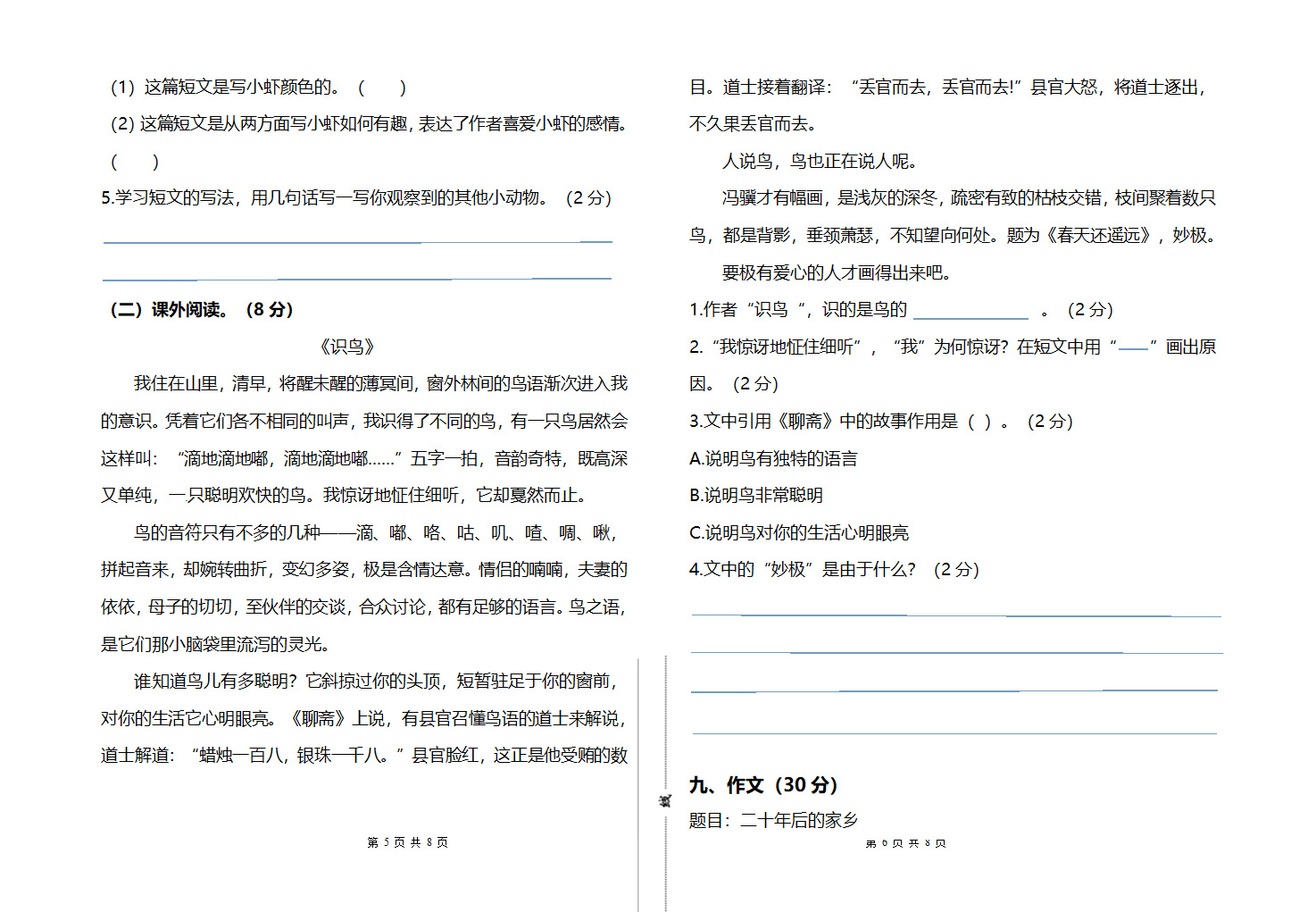The width and height of the screenshot is (1316, 912).
Task: Click line 鸟的音符只有不多的几种
Action: click(375, 533)
